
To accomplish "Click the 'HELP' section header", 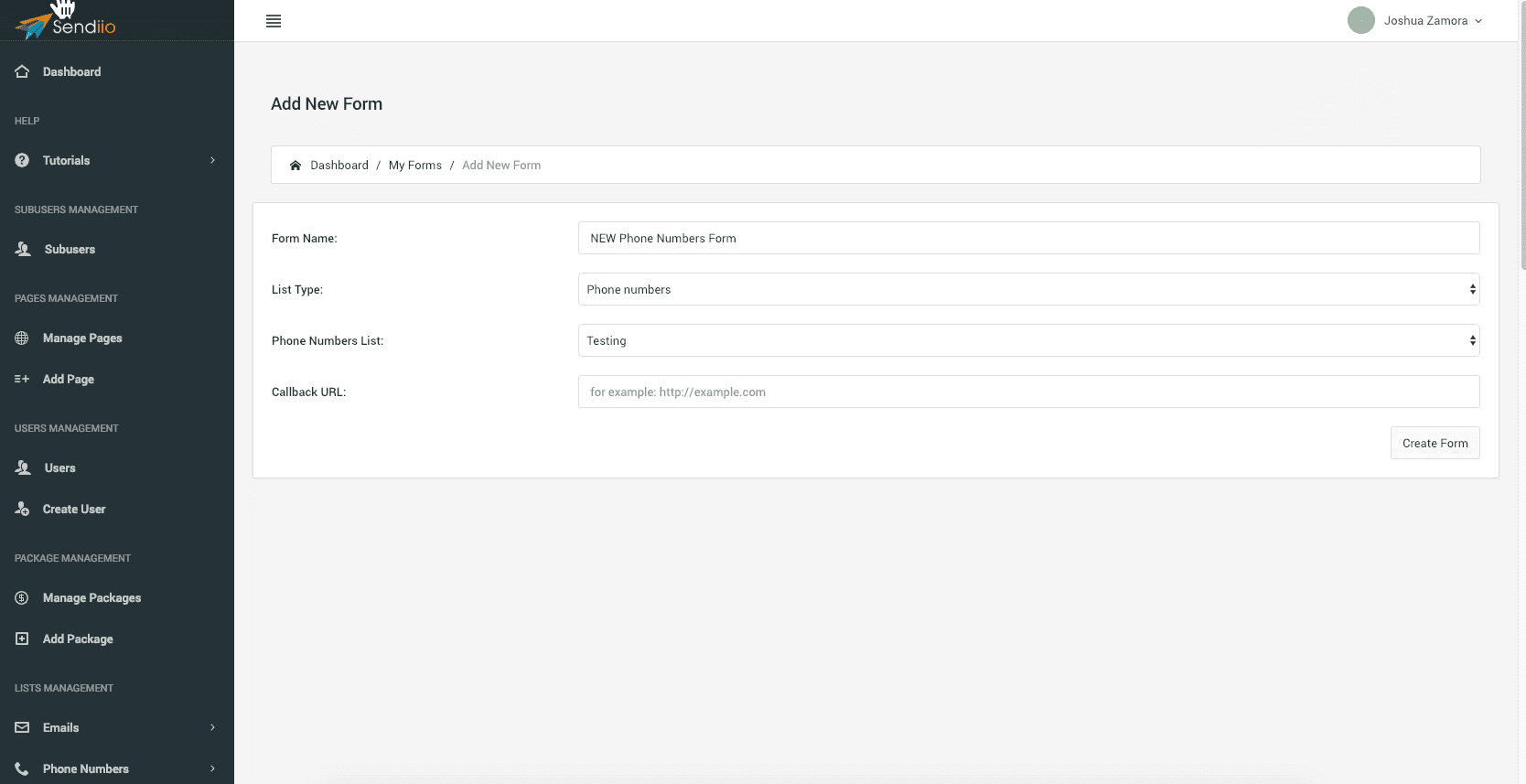I will 27,121.
